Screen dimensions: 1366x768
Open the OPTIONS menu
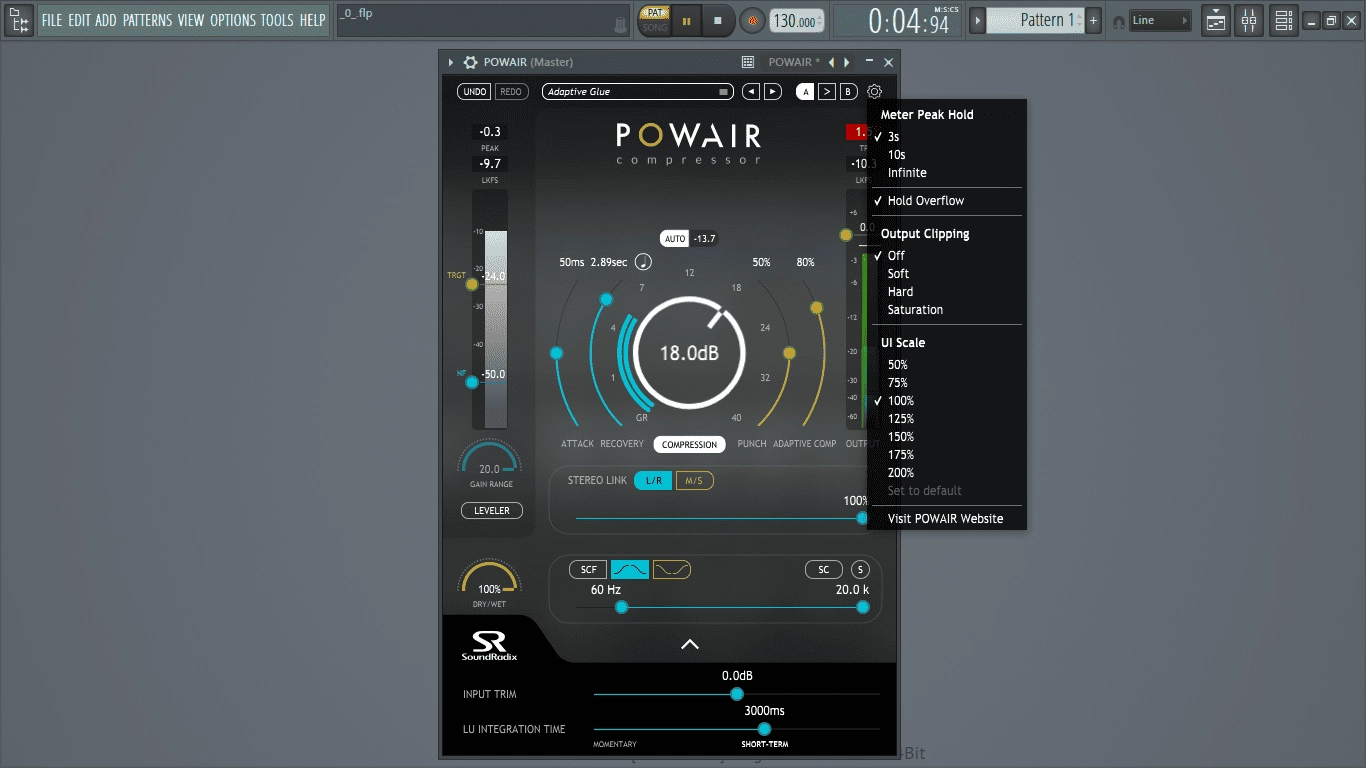point(233,20)
